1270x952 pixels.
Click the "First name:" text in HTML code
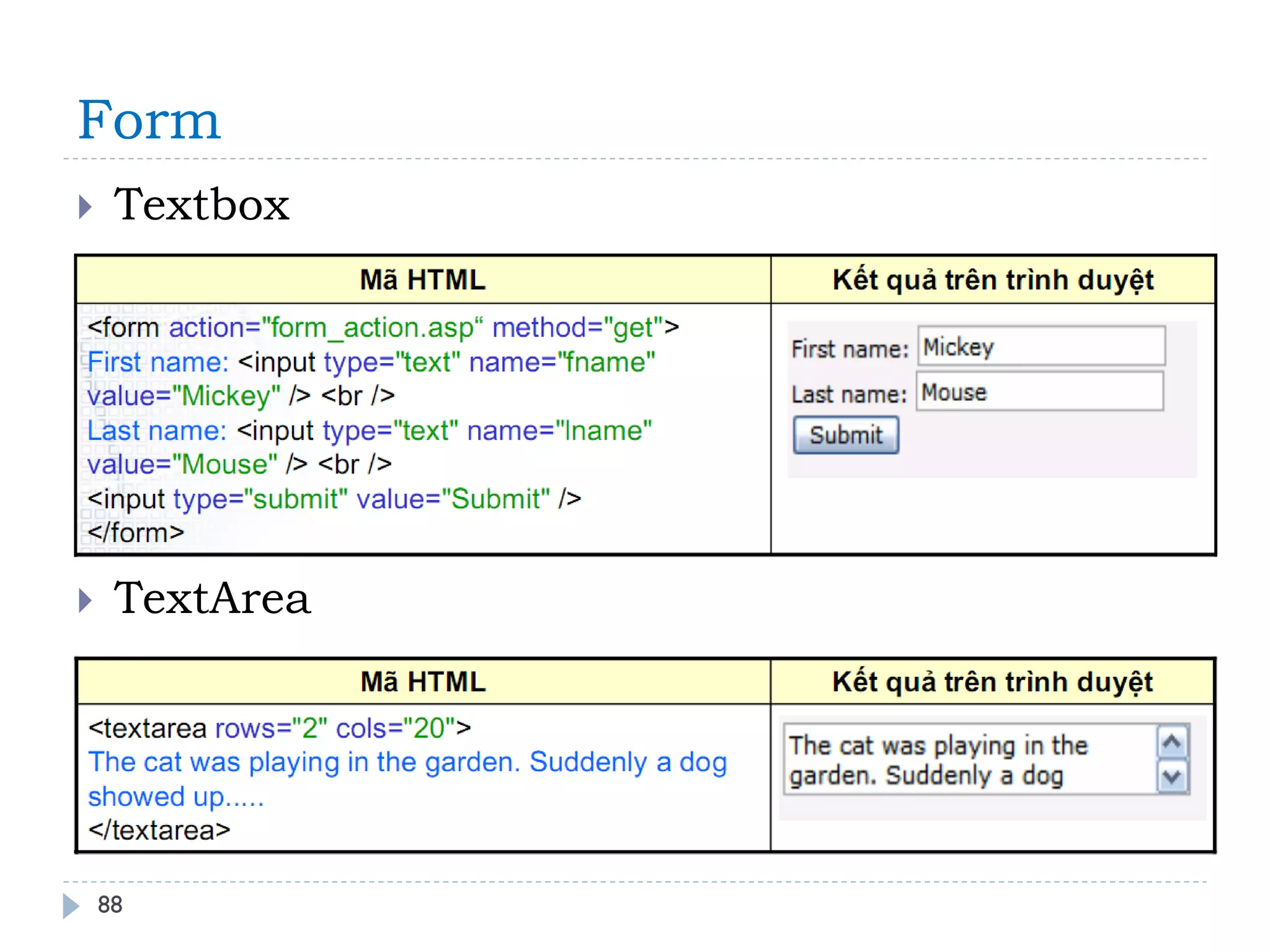158,362
